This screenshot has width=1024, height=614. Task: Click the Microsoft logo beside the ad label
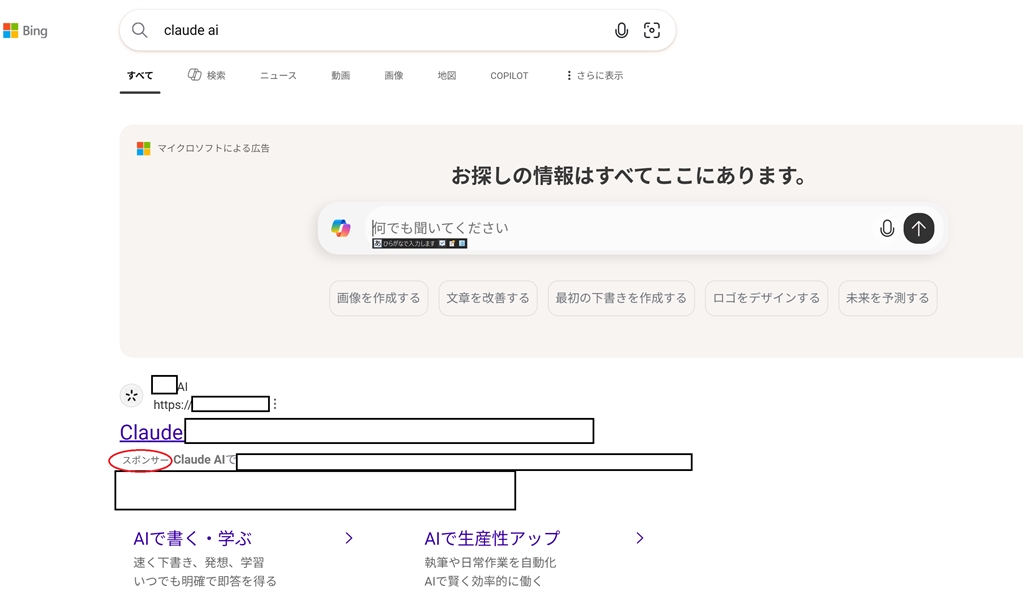pyautogui.click(x=144, y=148)
